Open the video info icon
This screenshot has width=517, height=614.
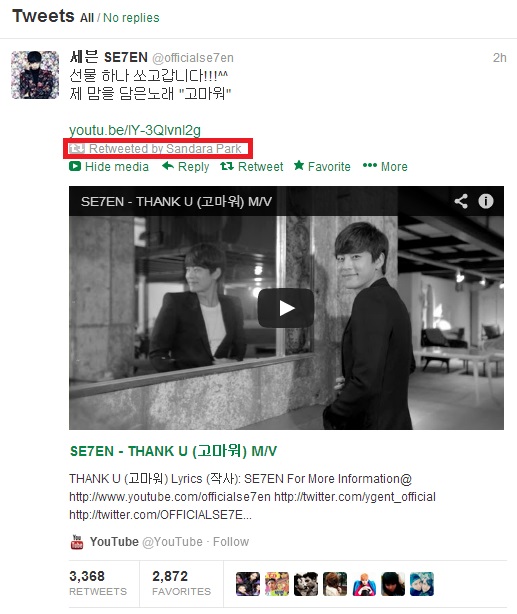(x=486, y=201)
